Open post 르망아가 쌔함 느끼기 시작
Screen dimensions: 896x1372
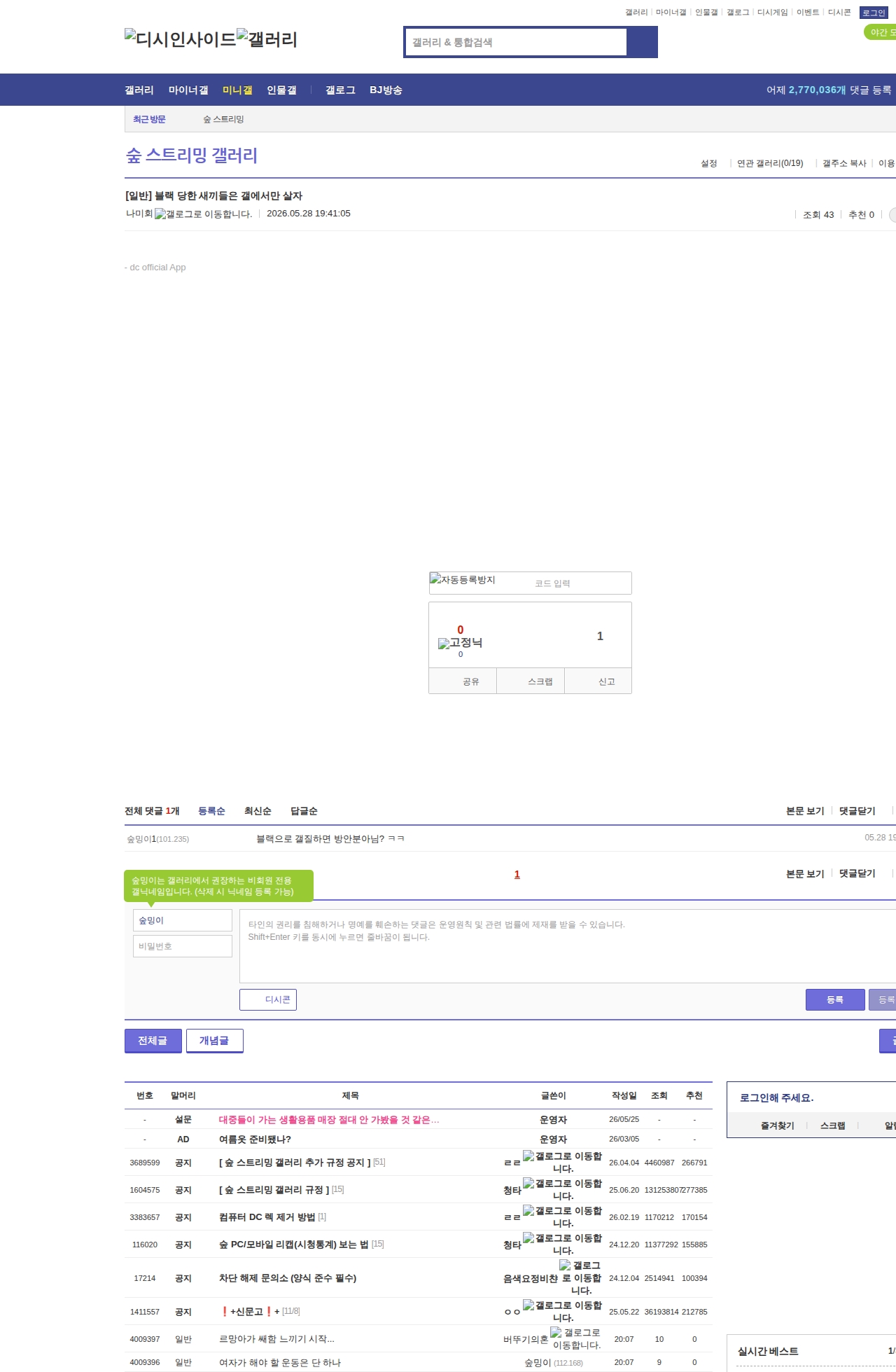[x=276, y=1339]
